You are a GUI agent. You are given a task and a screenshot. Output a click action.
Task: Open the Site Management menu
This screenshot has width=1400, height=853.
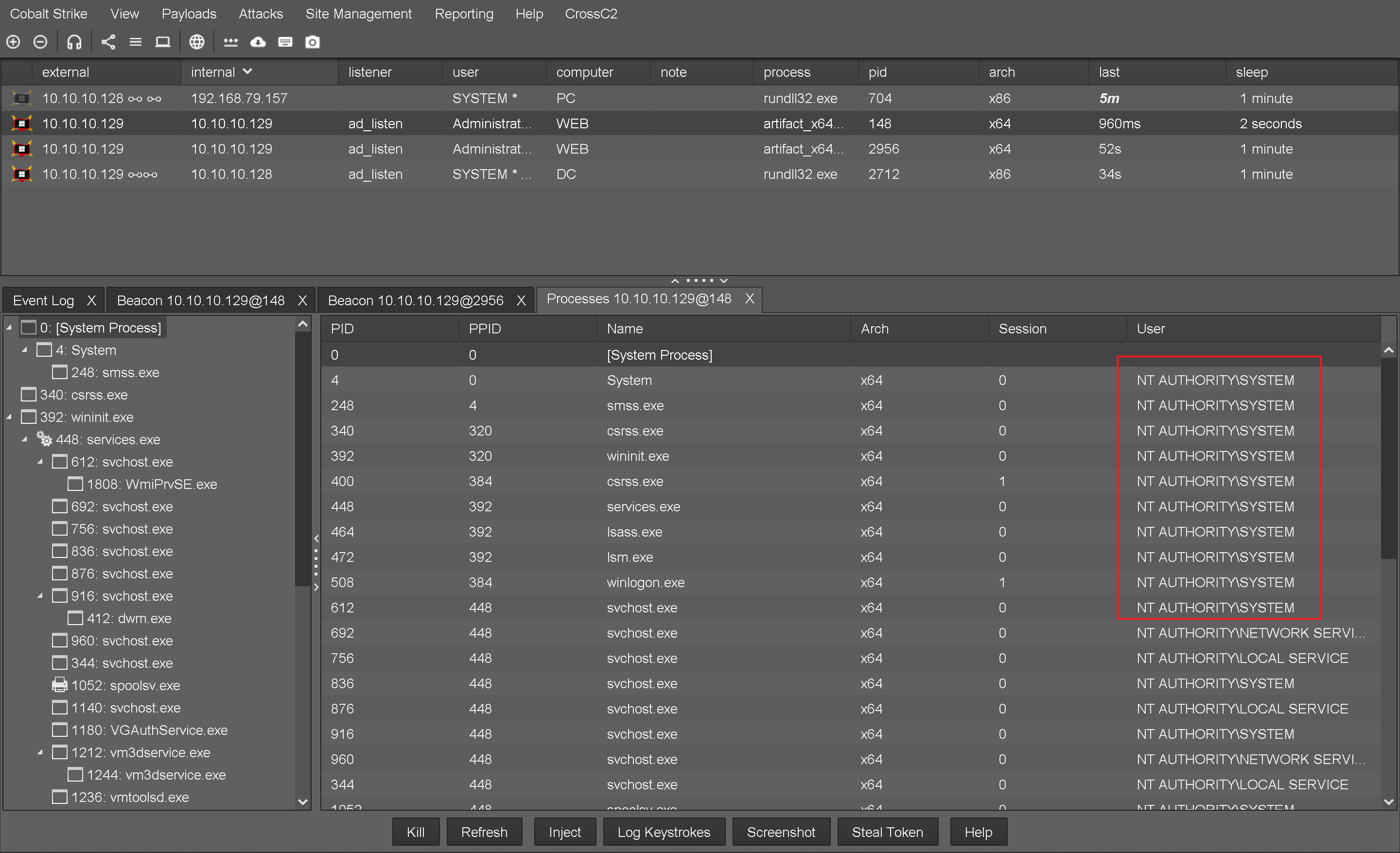(359, 14)
